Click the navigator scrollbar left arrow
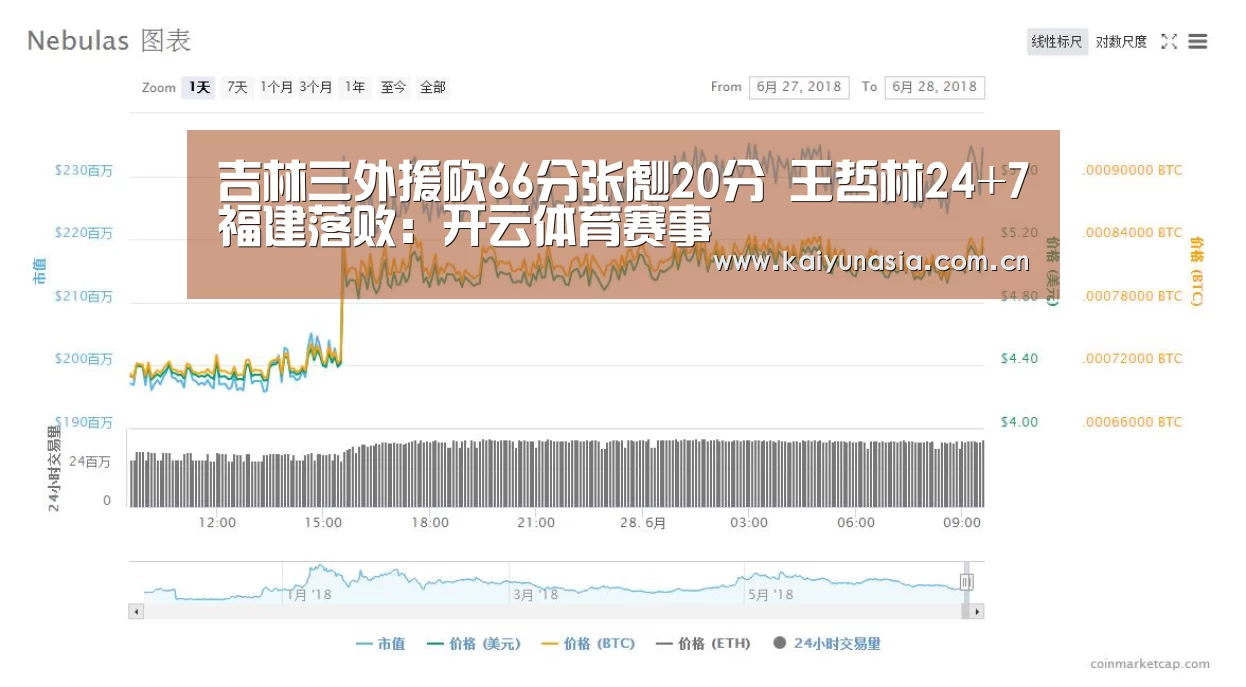 point(136,611)
